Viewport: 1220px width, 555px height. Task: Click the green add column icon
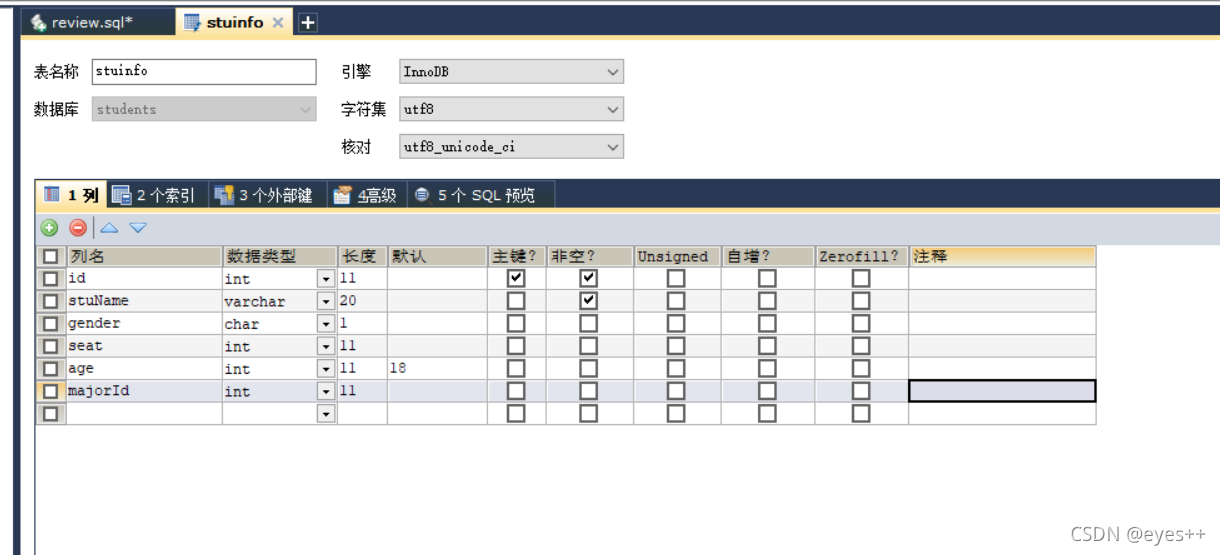point(49,228)
